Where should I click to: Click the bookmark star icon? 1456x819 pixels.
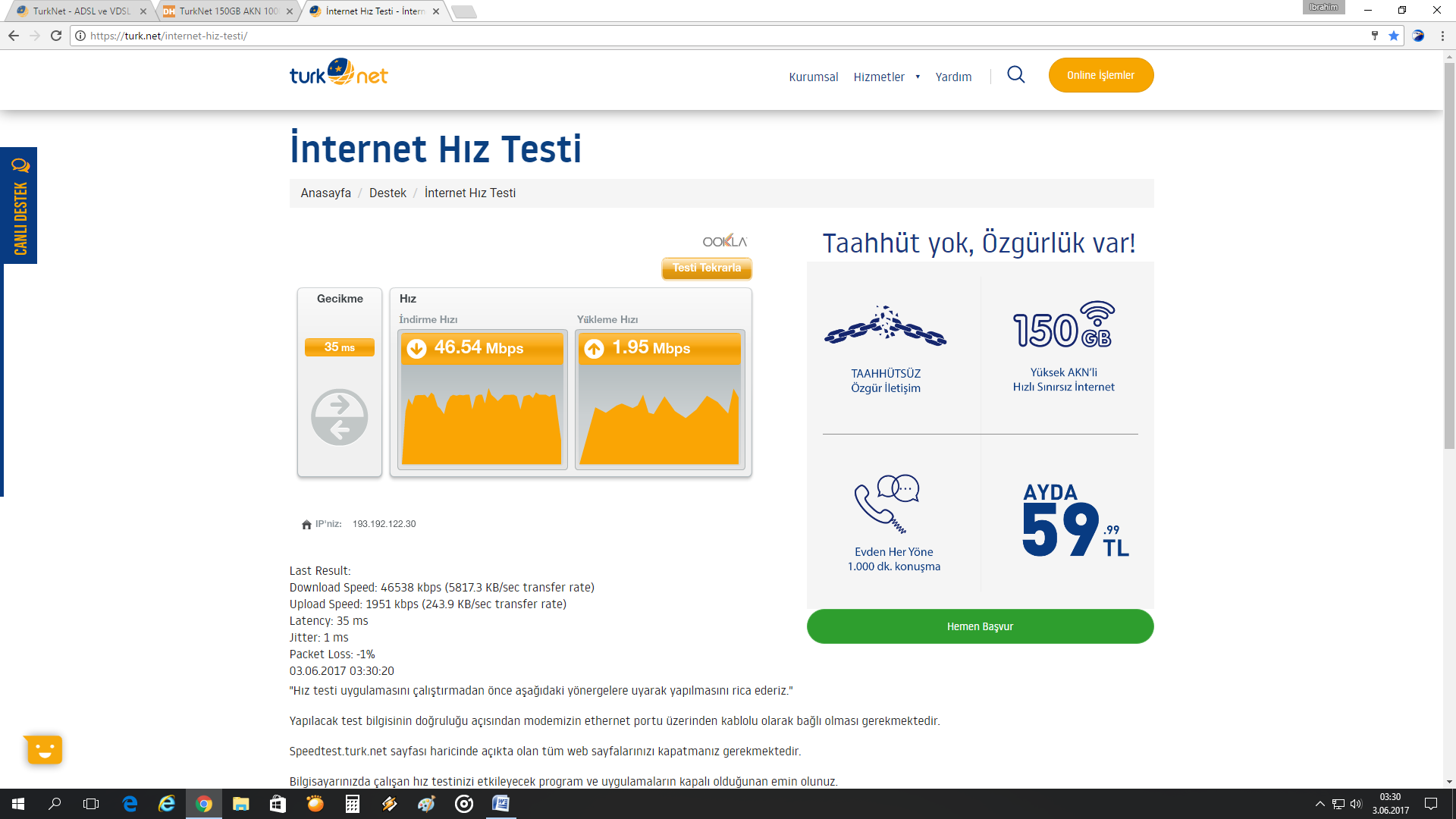(1394, 36)
